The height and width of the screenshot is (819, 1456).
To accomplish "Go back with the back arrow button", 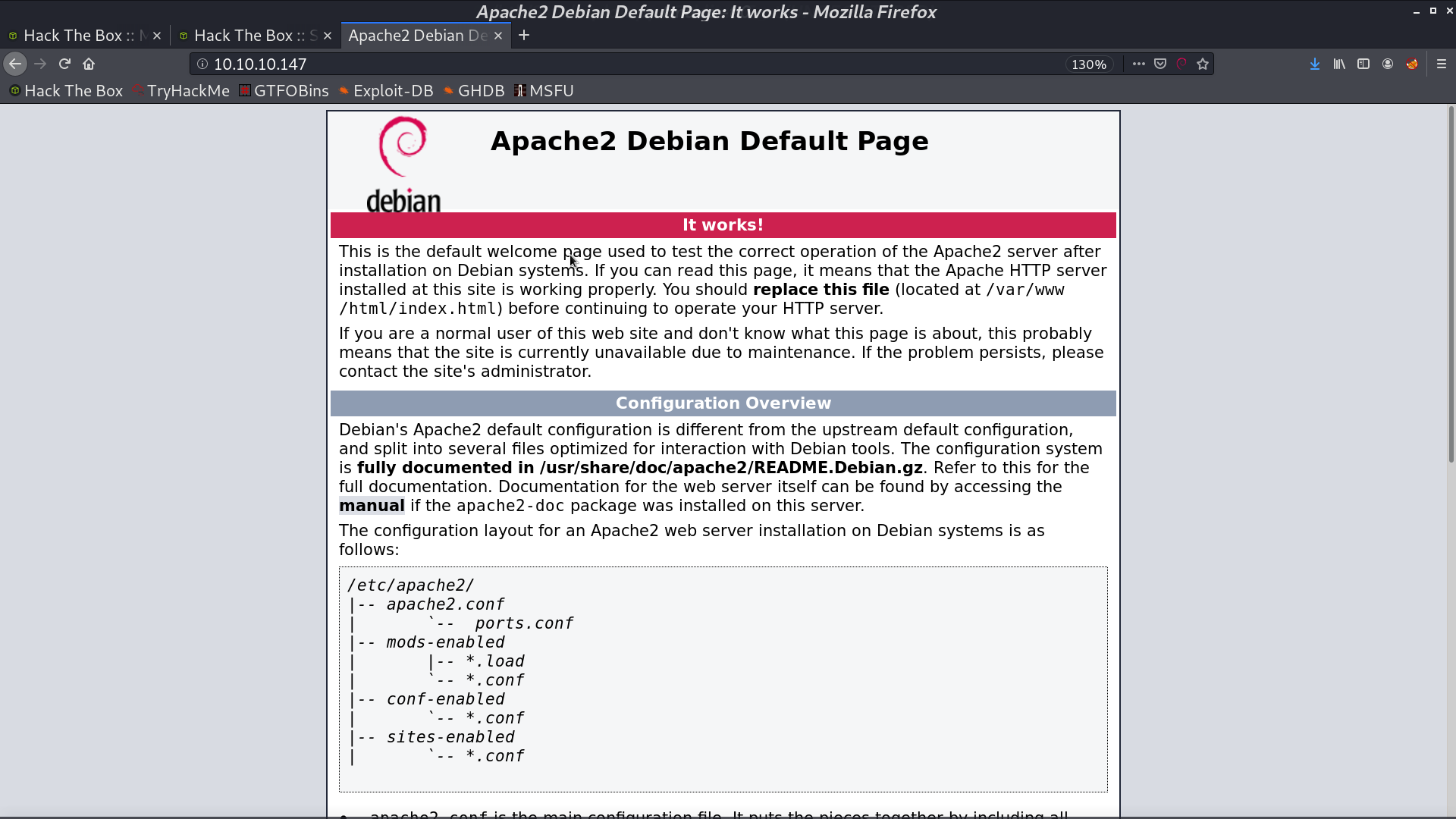I will (15, 64).
